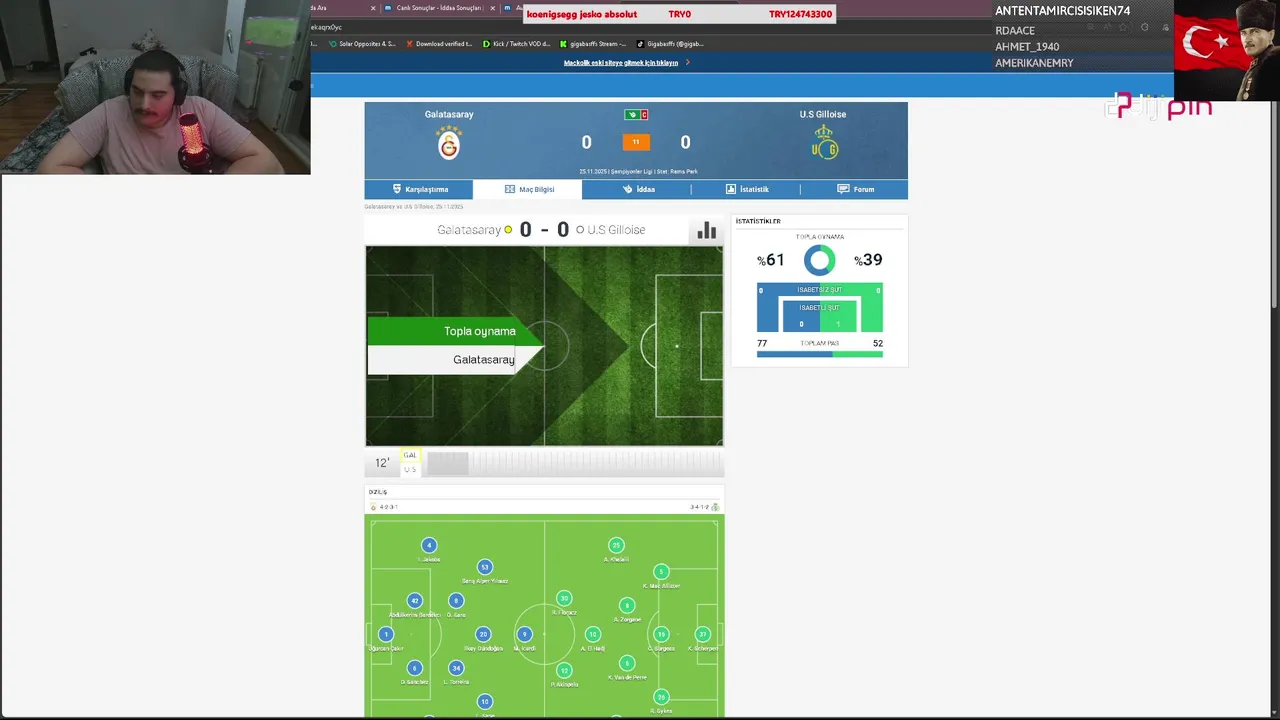Select player 25 A. Khalaili
Screen dimensions: 1280x720
coord(616,545)
